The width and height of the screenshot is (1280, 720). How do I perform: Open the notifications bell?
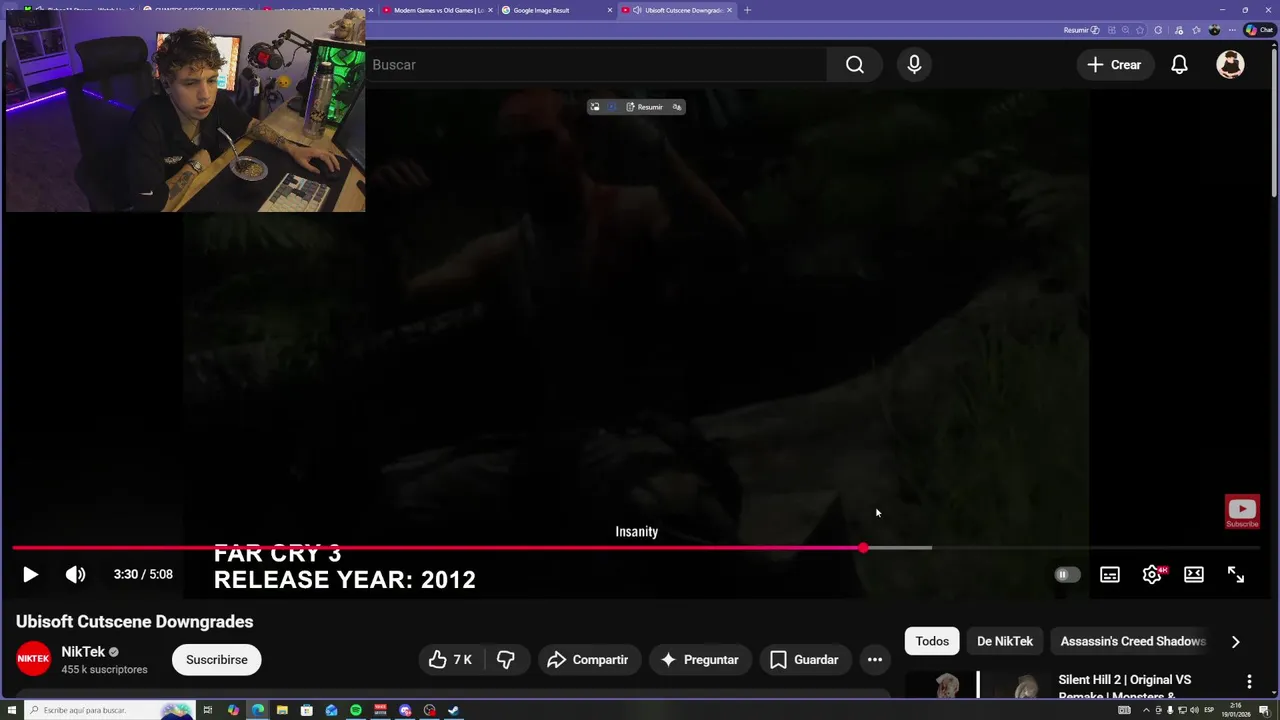coord(1180,65)
